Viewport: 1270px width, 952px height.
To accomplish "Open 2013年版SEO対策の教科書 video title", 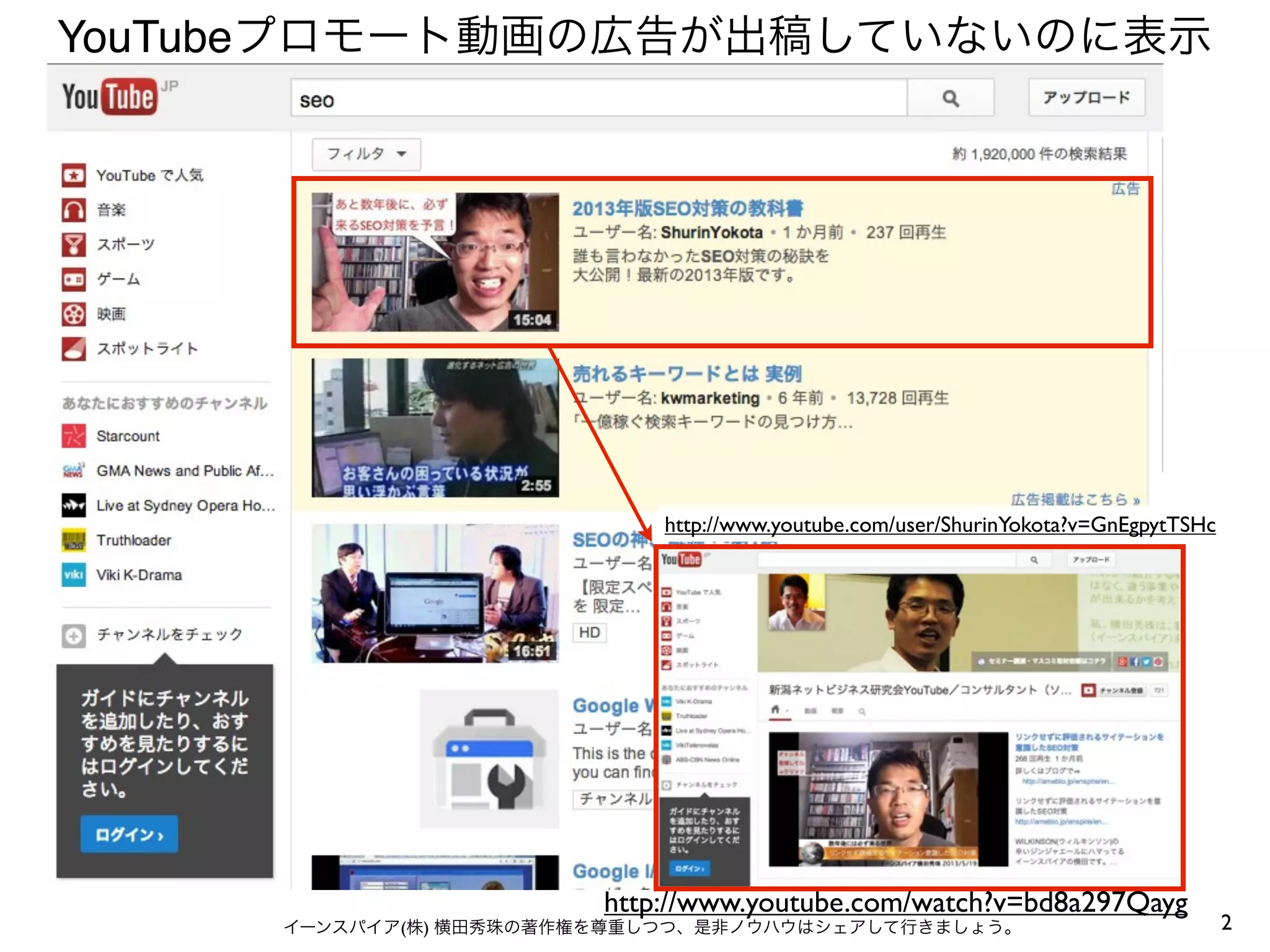I will tap(687, 208).
